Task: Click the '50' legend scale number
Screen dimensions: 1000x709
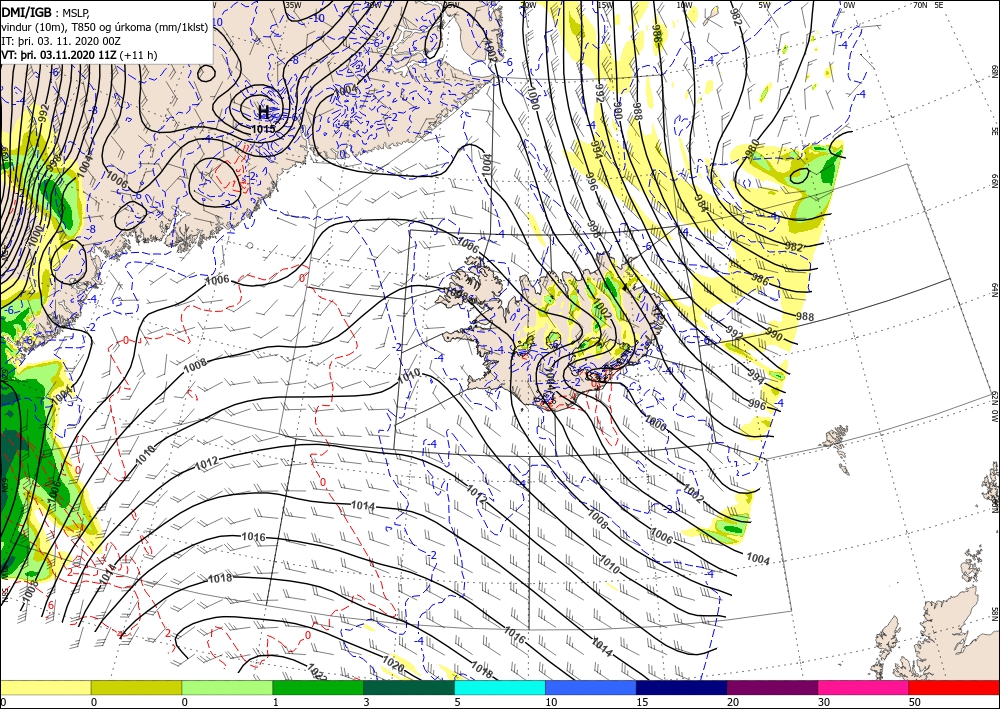Action: tap(915, 702)
